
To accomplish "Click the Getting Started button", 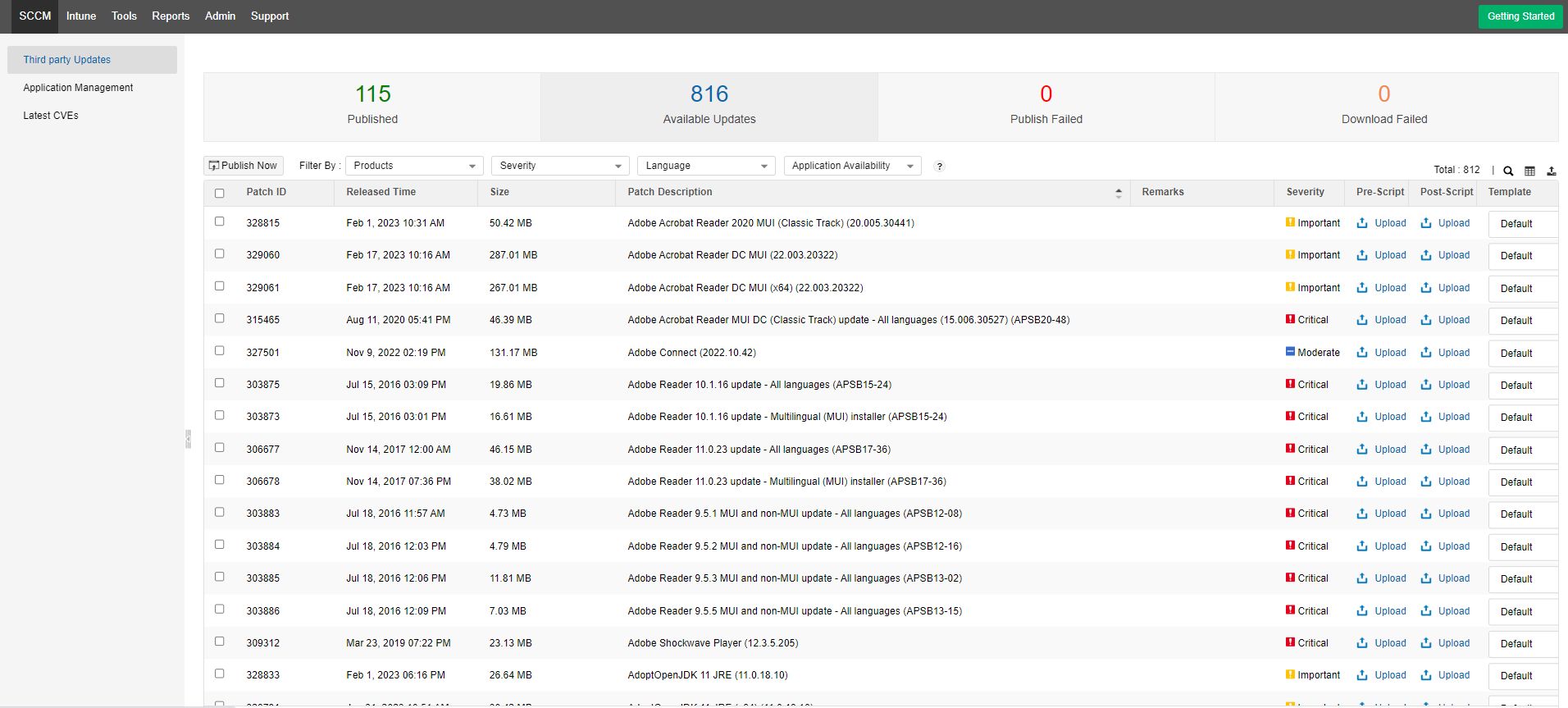I will (x=1520, y=16).
